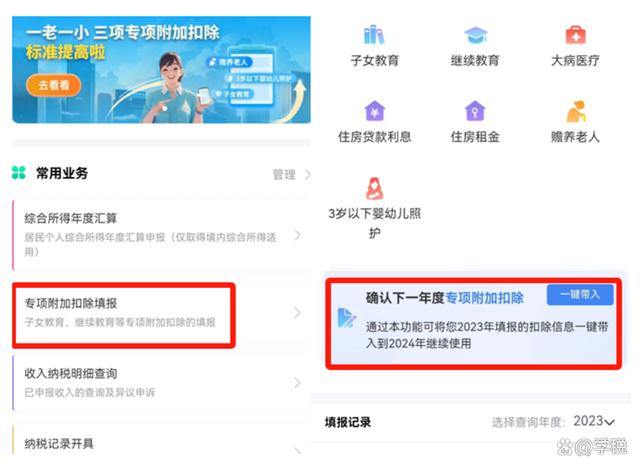Image resolution: width=640 pixels, height=469 pixels.
Task: Open the 子女教育 deduction icon
Action: (374, 35)
